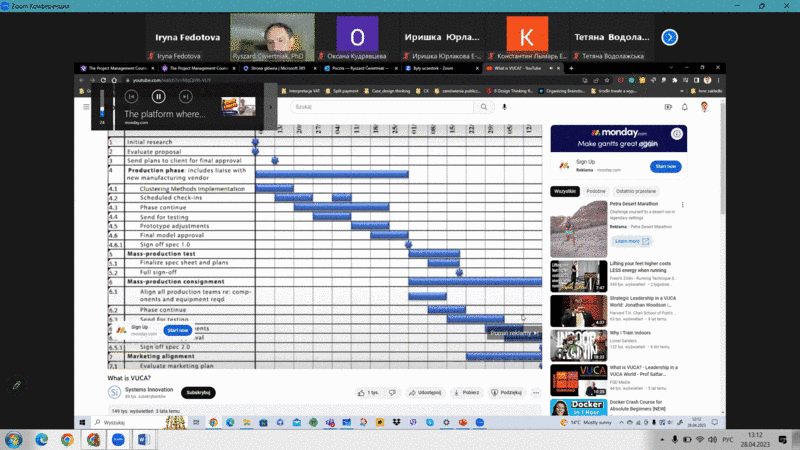This screenshot has height=450, width=800.
Task: Like the What is VUCA video
Action: [369, 393]
